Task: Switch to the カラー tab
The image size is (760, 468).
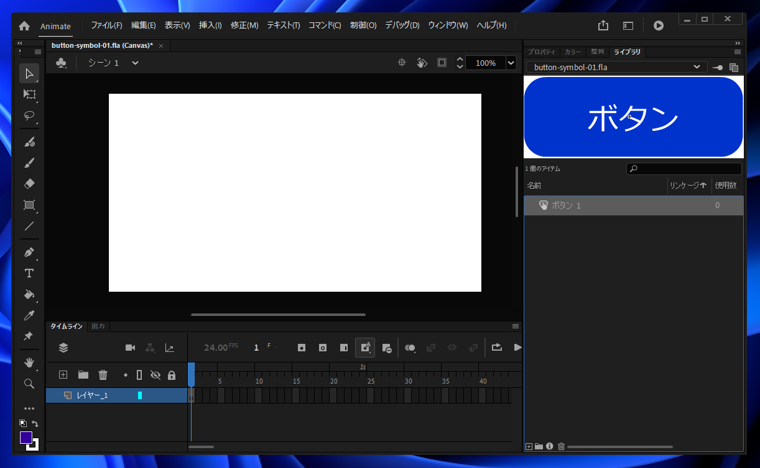Action: click(572, 52)
